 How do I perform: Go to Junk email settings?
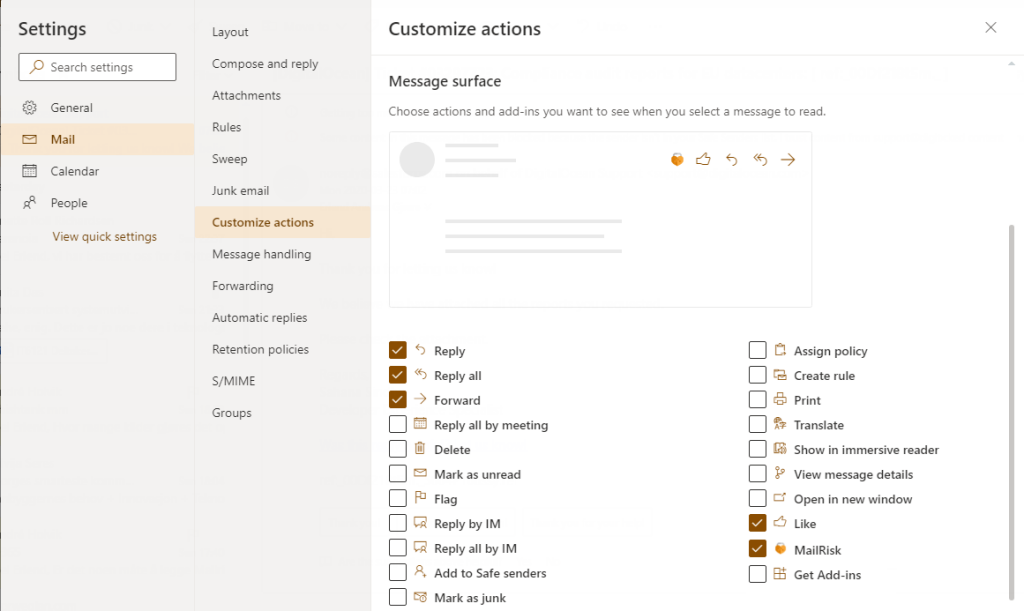click(240, 191)
